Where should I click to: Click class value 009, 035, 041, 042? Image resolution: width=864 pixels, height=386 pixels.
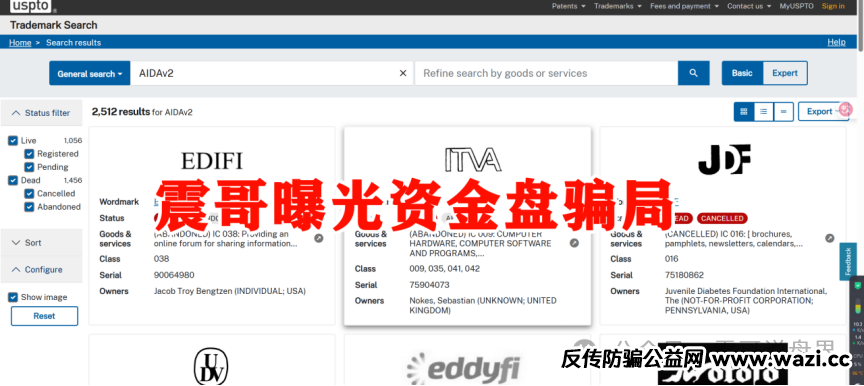point(445,269)
